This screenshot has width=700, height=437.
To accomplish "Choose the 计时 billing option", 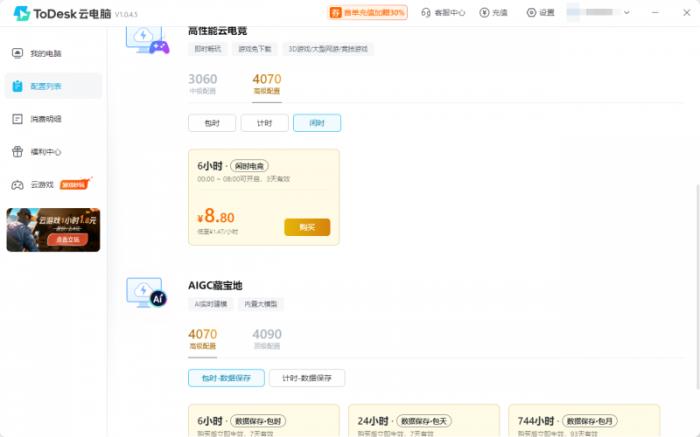I will coord(264,123).
